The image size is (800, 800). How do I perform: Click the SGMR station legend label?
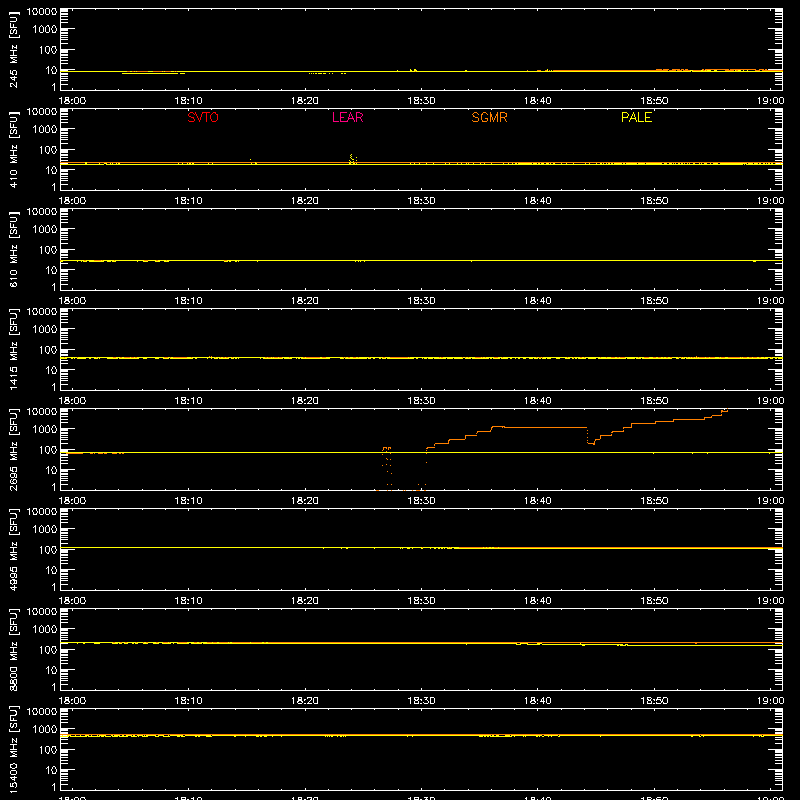pyautogui.click(x=489, y=117)
